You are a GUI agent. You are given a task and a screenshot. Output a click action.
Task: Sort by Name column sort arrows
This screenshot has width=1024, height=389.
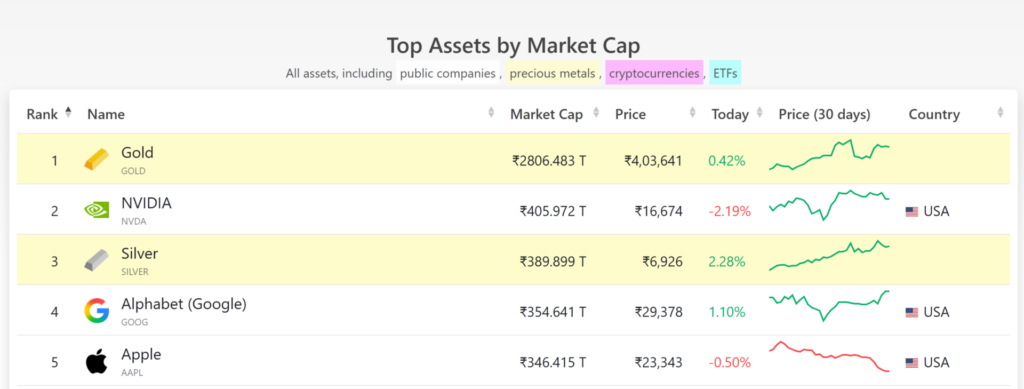(x=491, y=113)
